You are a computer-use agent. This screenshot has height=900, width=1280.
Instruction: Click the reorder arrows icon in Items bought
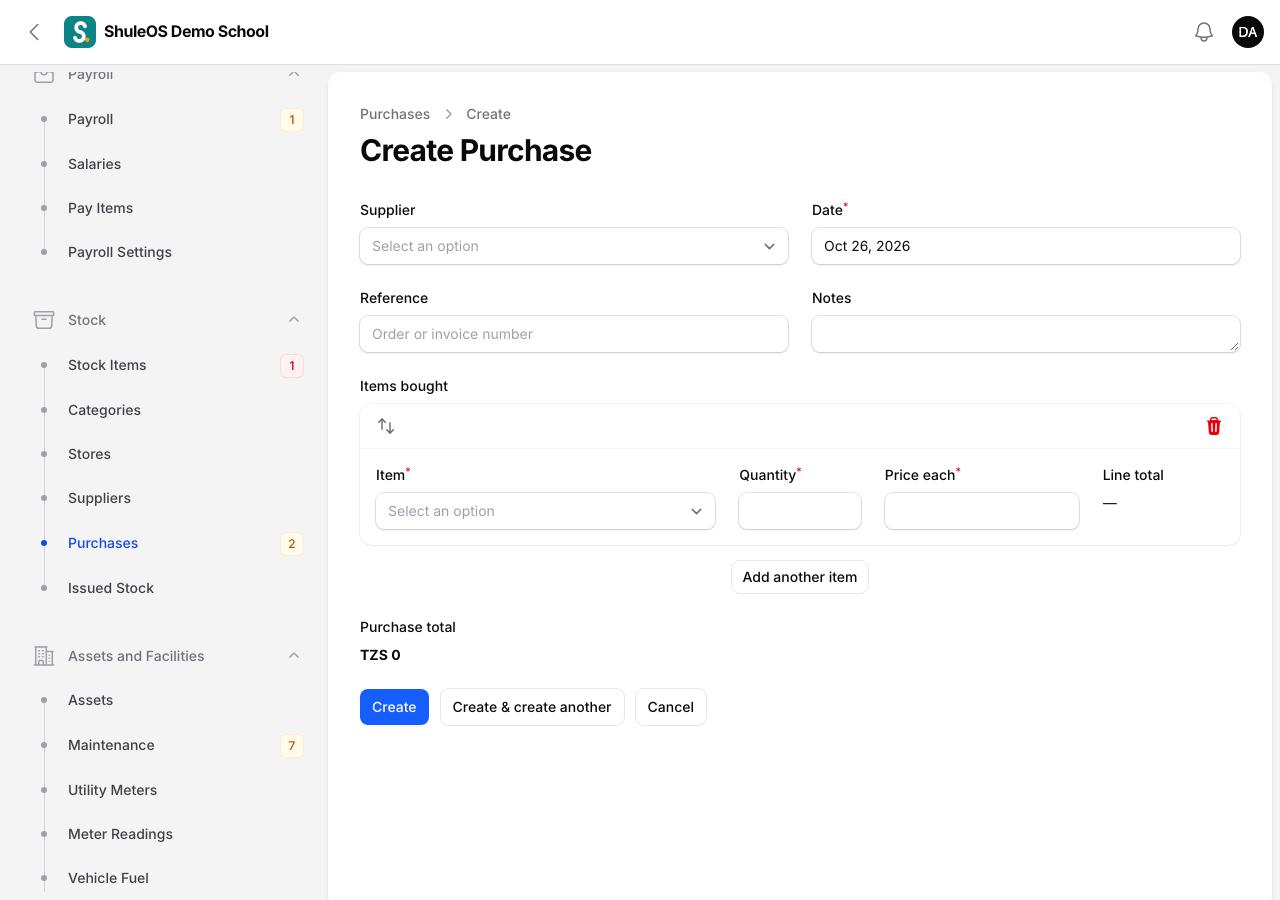(x=386, y=426)
